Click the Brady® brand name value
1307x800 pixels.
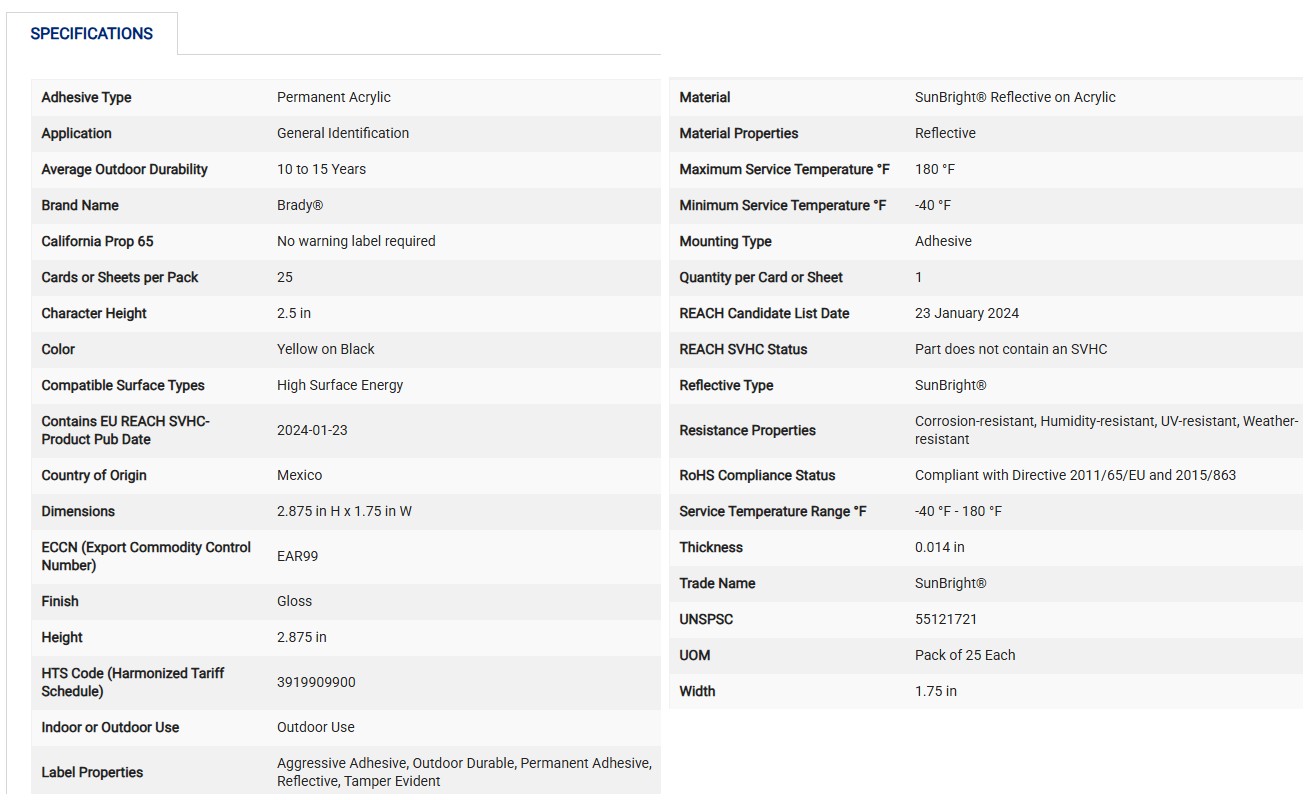click(x=300, y=205)
